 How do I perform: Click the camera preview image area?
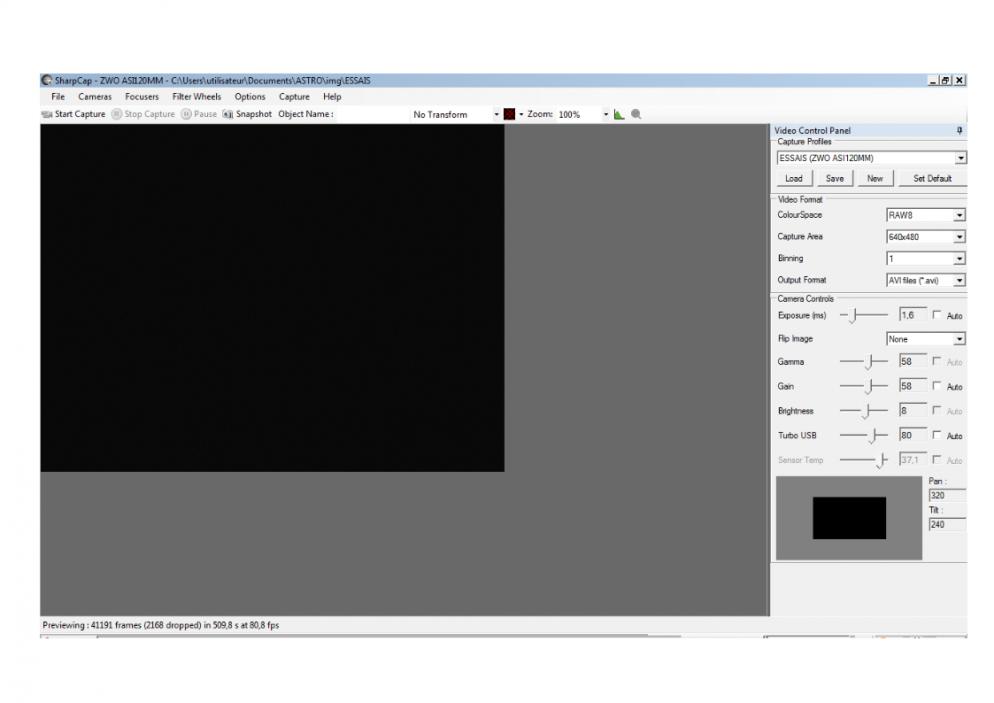(x=272, y=298)
